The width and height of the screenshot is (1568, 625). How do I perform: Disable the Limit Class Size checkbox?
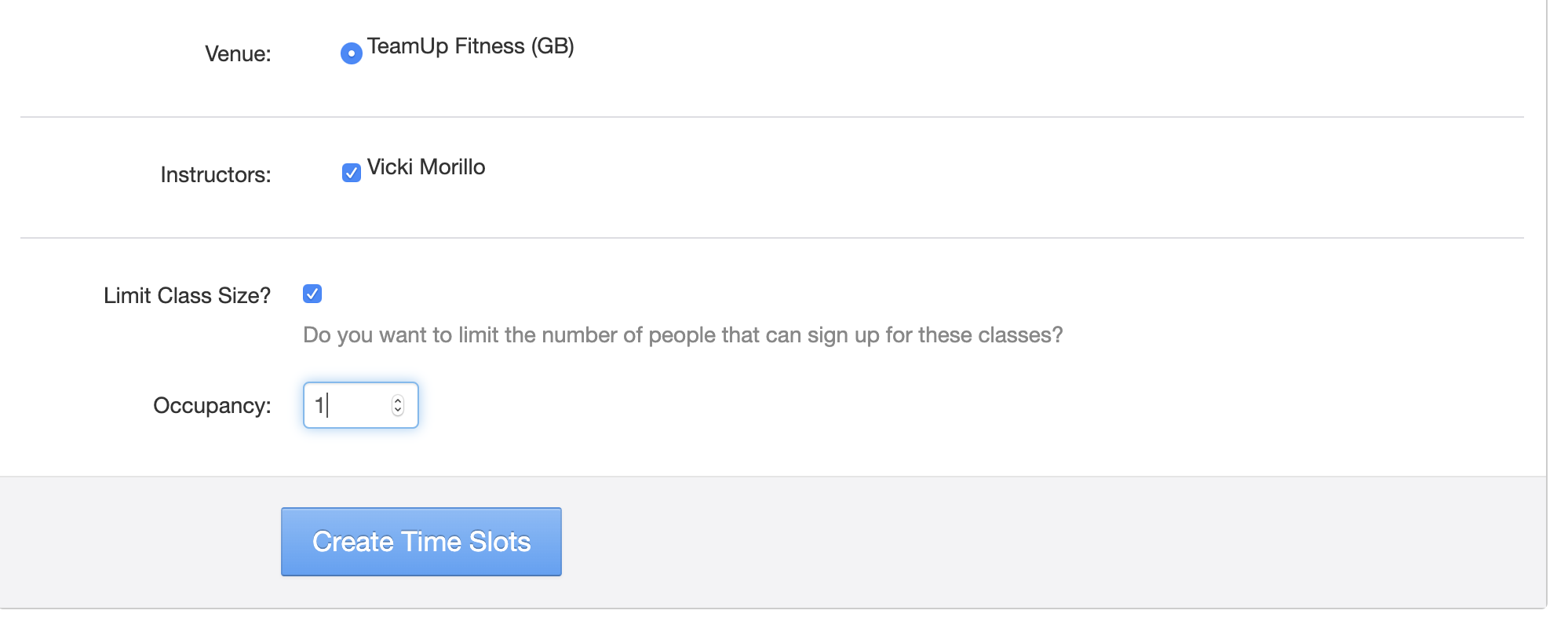tap(312, 294)
